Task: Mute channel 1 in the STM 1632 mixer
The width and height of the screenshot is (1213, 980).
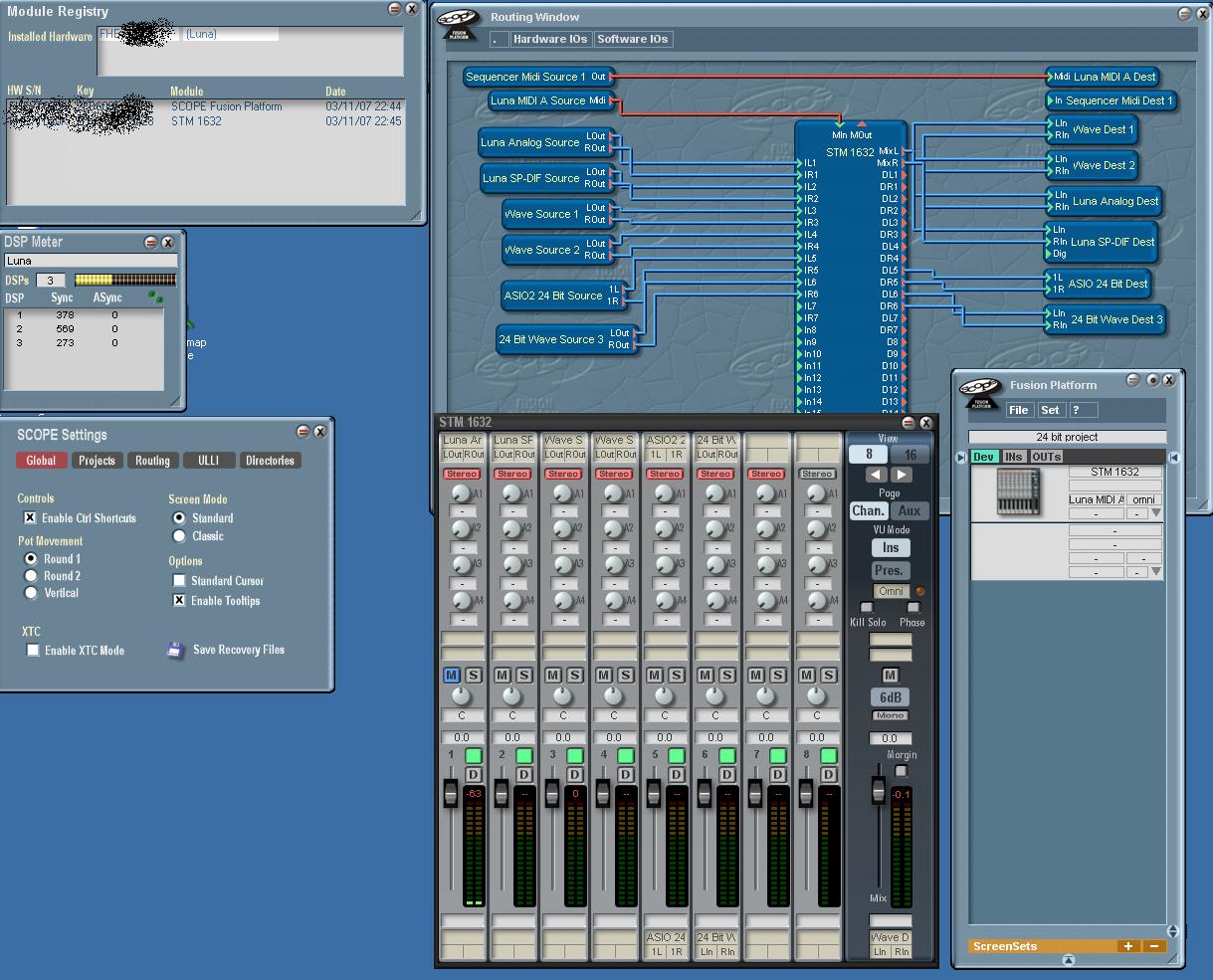Action: click(x=452, y=675)
